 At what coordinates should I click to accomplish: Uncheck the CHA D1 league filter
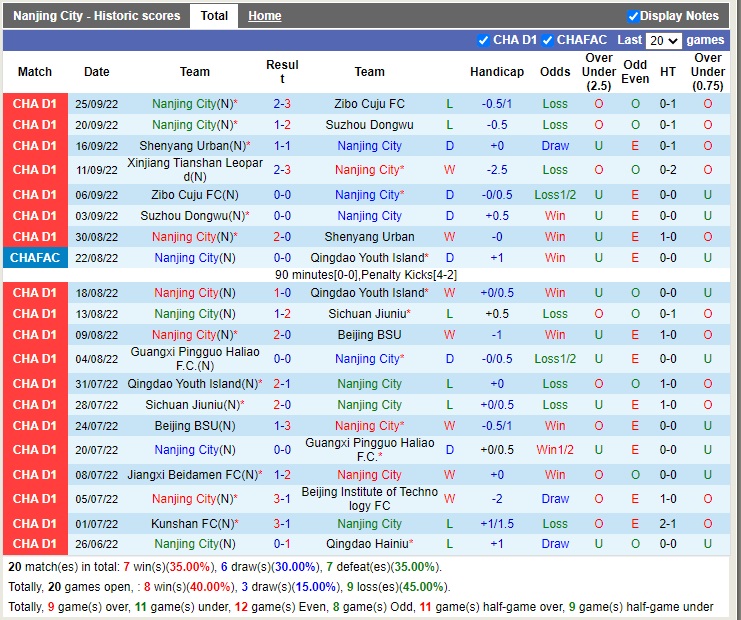[484, 40]
